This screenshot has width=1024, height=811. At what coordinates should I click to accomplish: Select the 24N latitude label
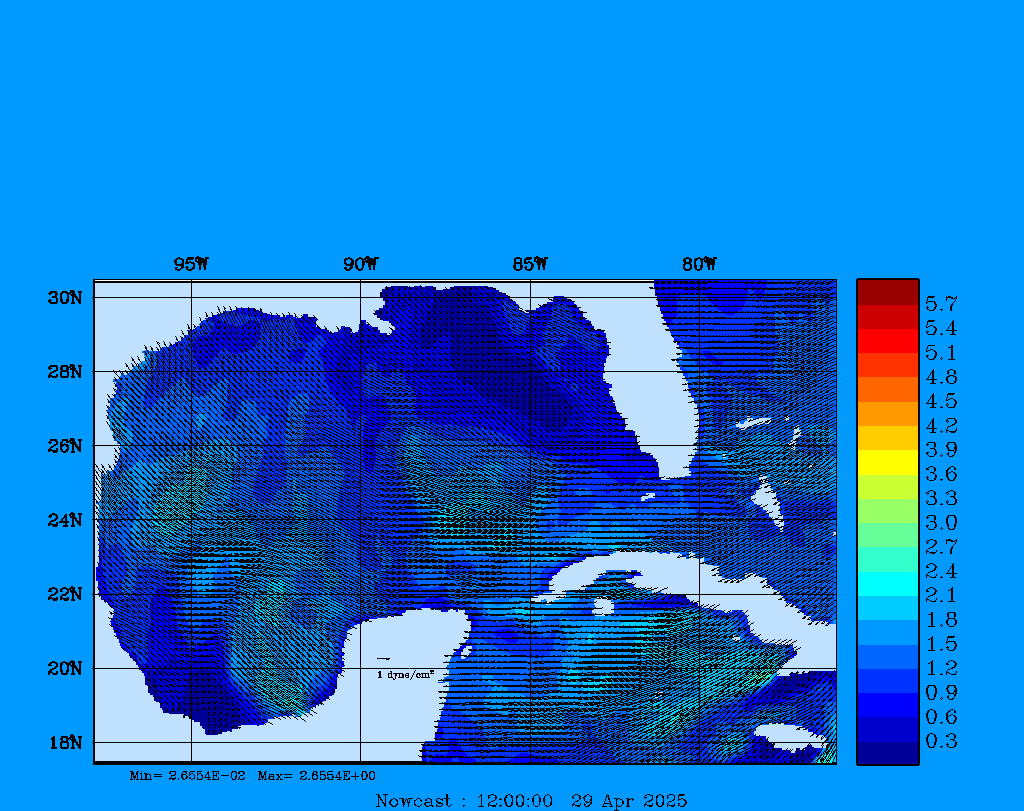64,520
